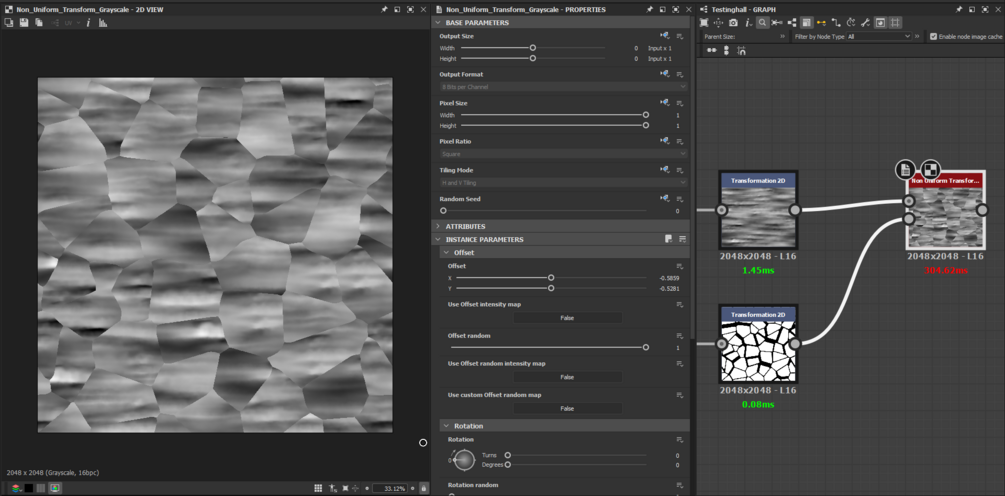The image size is (1005, 496).
Task: Toggle Use Offset intensity map False button
Action: [x=567, y=318]
